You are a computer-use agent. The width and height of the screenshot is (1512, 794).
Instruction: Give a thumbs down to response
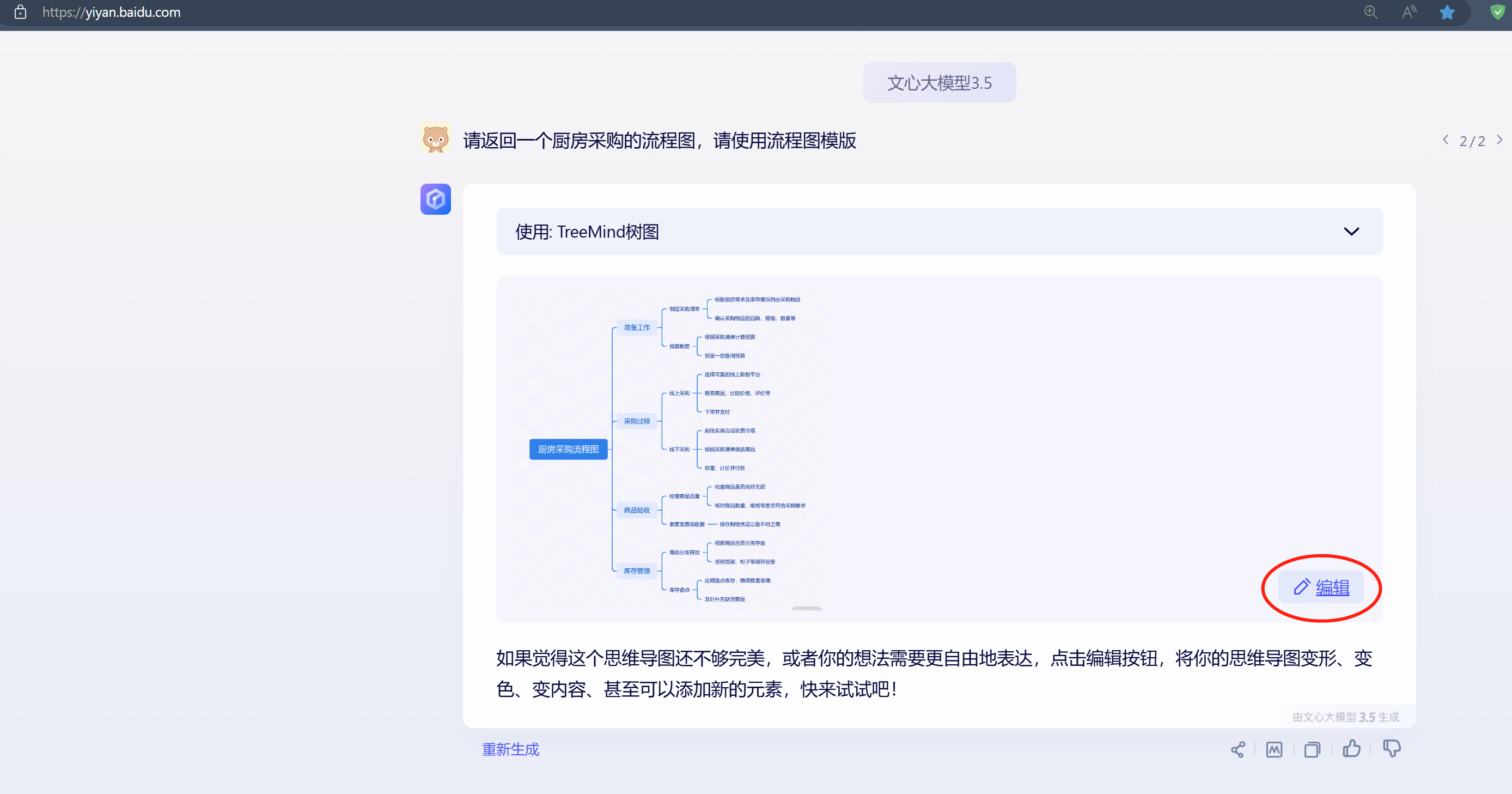pyautogui.click(x=1392, y=749)
